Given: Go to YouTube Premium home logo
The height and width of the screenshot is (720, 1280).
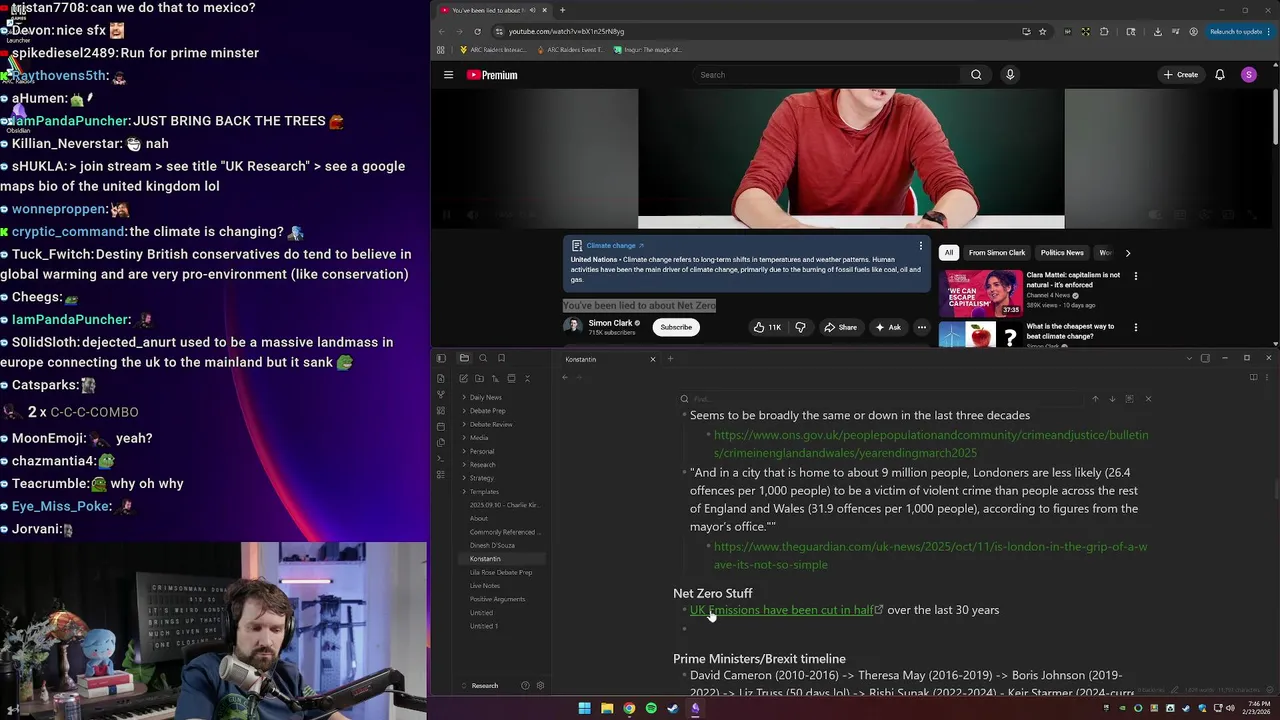Looking at the screenshot, I should (x=492, y=75).
